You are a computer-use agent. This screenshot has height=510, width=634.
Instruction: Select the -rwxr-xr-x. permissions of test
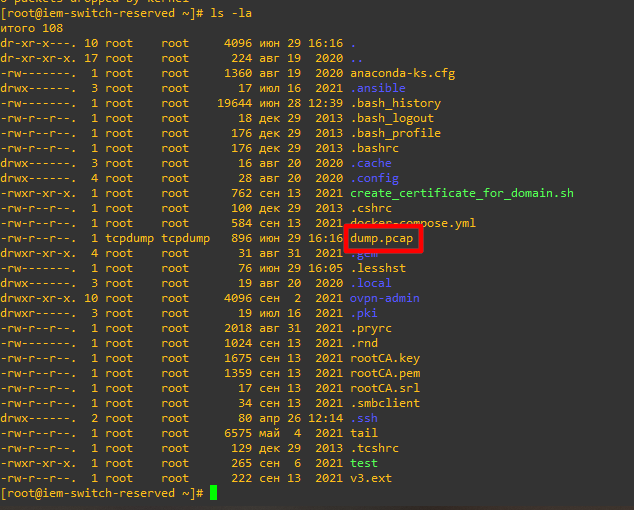(38, 463)
